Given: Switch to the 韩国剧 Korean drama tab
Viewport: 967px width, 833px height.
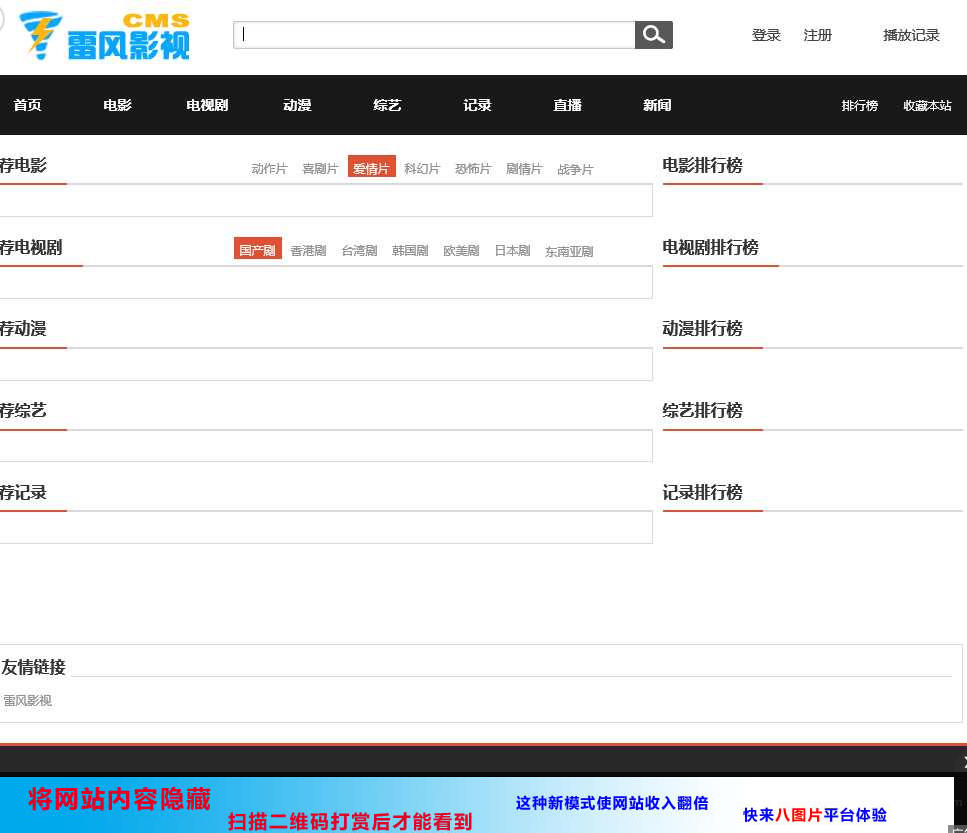Looking at the screenshot, I should 410,250.
